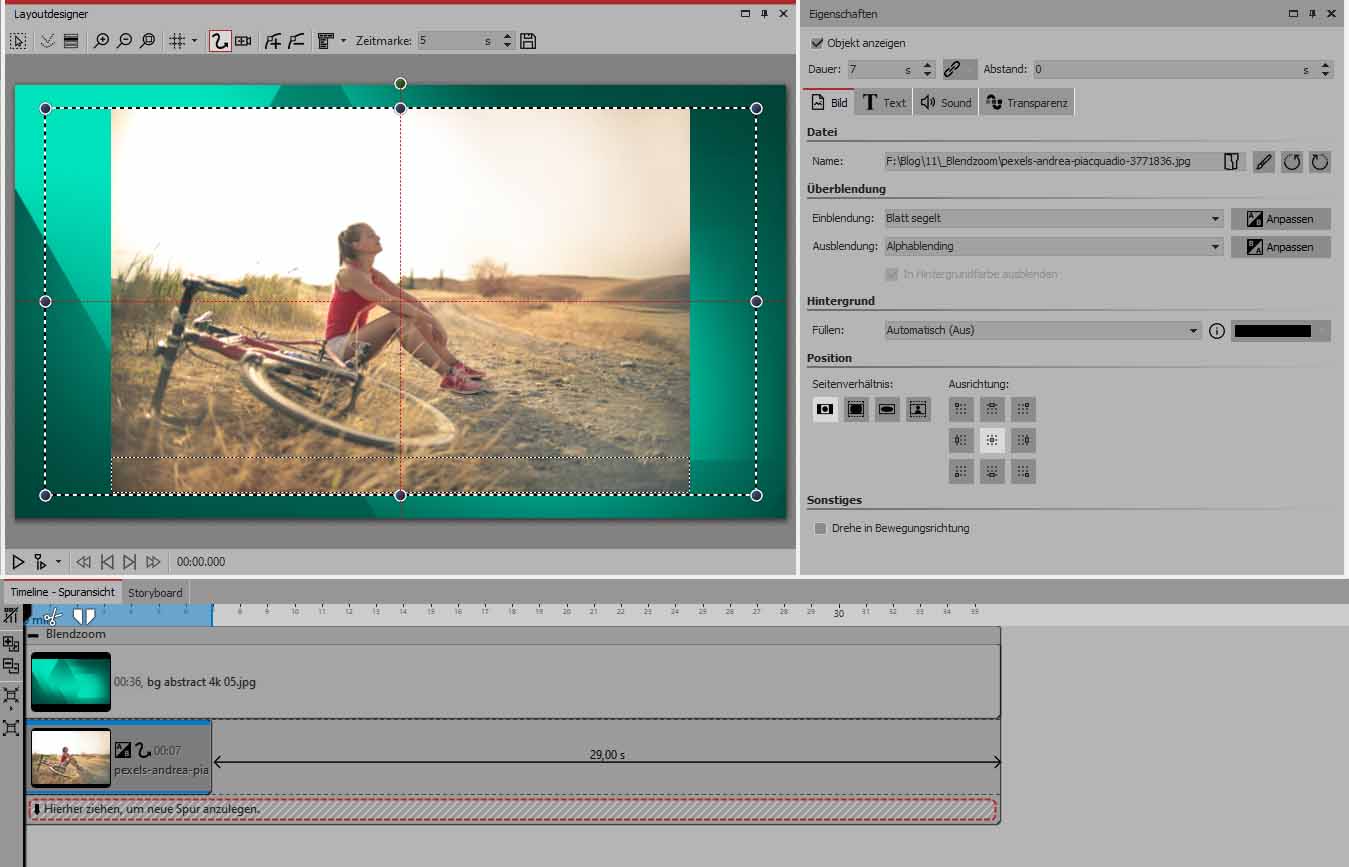Click Anpassen button for Ausblendung
1349x867 pixels.
(x=1280, y=247)
